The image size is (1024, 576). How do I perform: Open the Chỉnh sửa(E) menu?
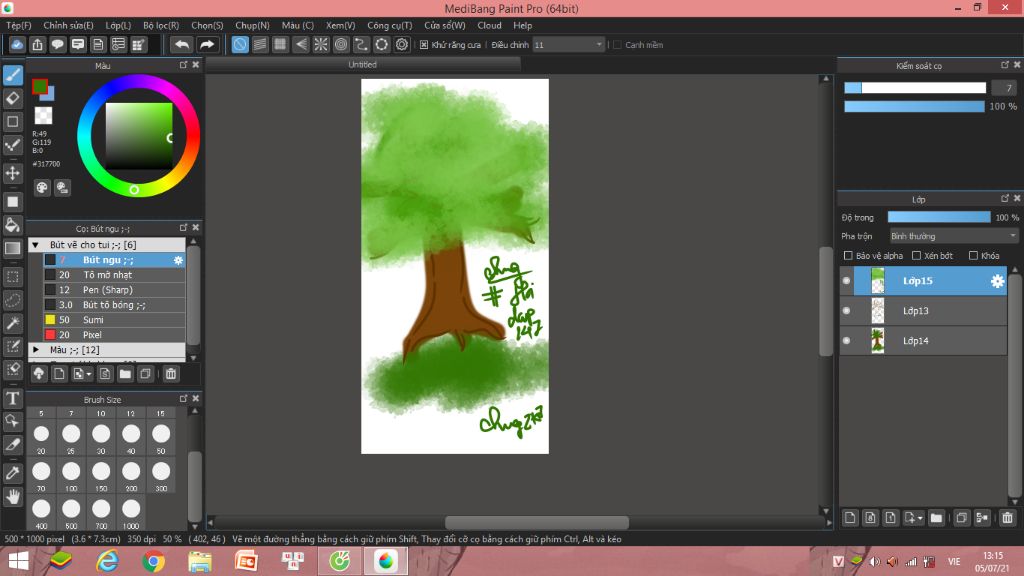click(x=69, y=25)
